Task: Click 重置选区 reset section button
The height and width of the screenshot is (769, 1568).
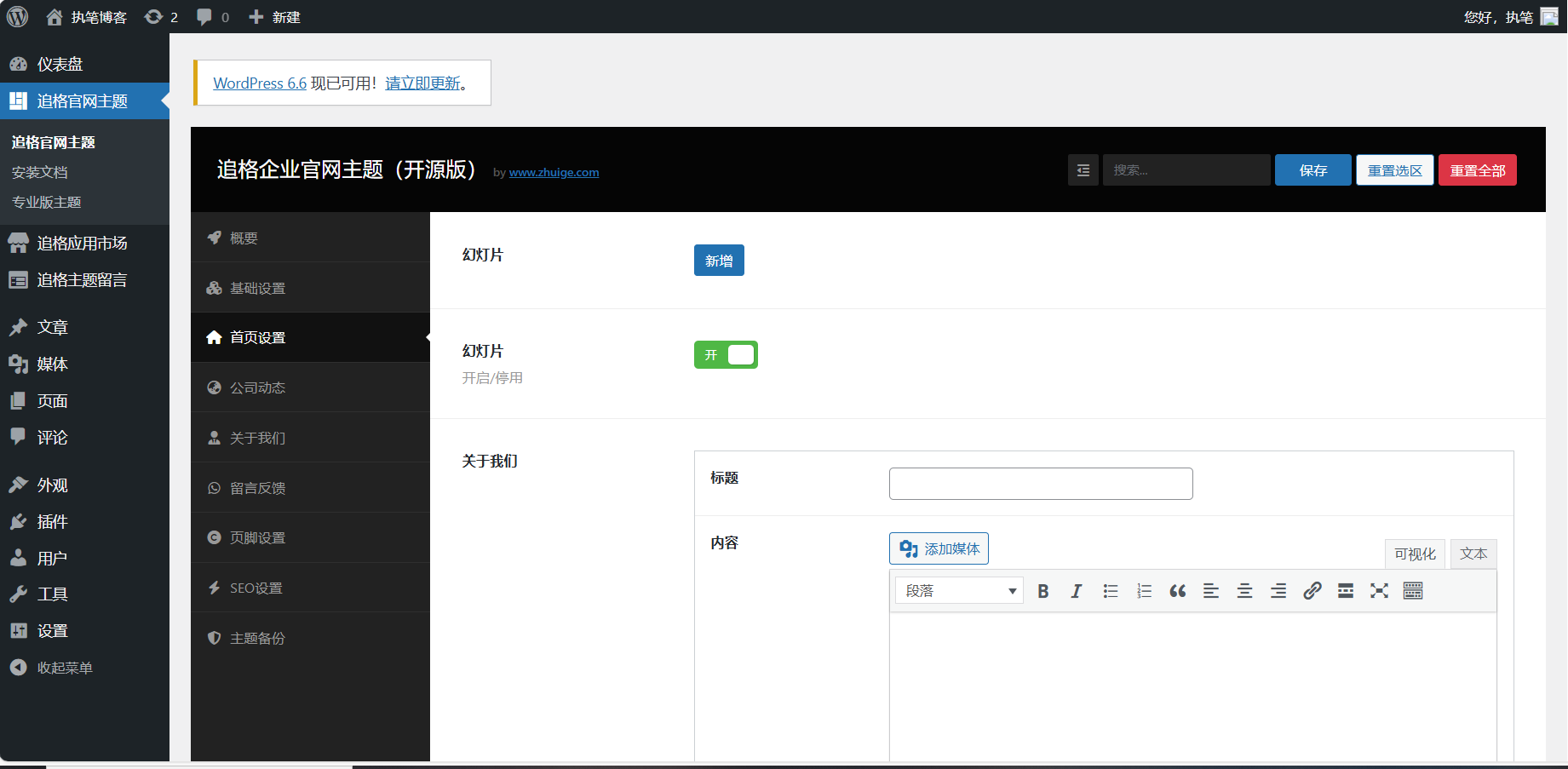Action: pos(1395,170)
